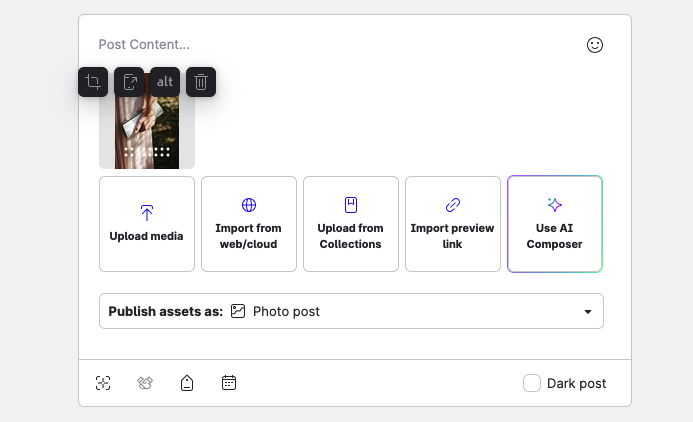This screenshot has width=693, height=422.
Task: Click the drag handle dots on thumbnail
Action: pyautogui.click(x=147, y=153)
